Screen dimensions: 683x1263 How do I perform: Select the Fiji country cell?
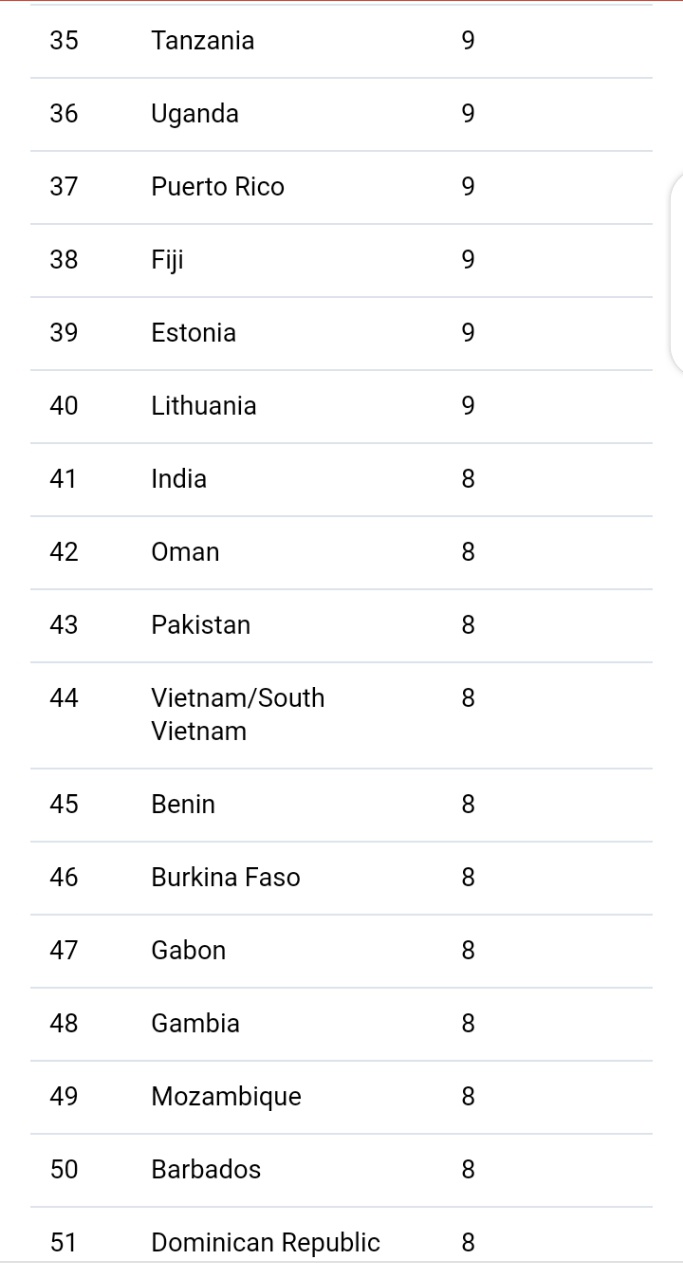click(167, 260)
